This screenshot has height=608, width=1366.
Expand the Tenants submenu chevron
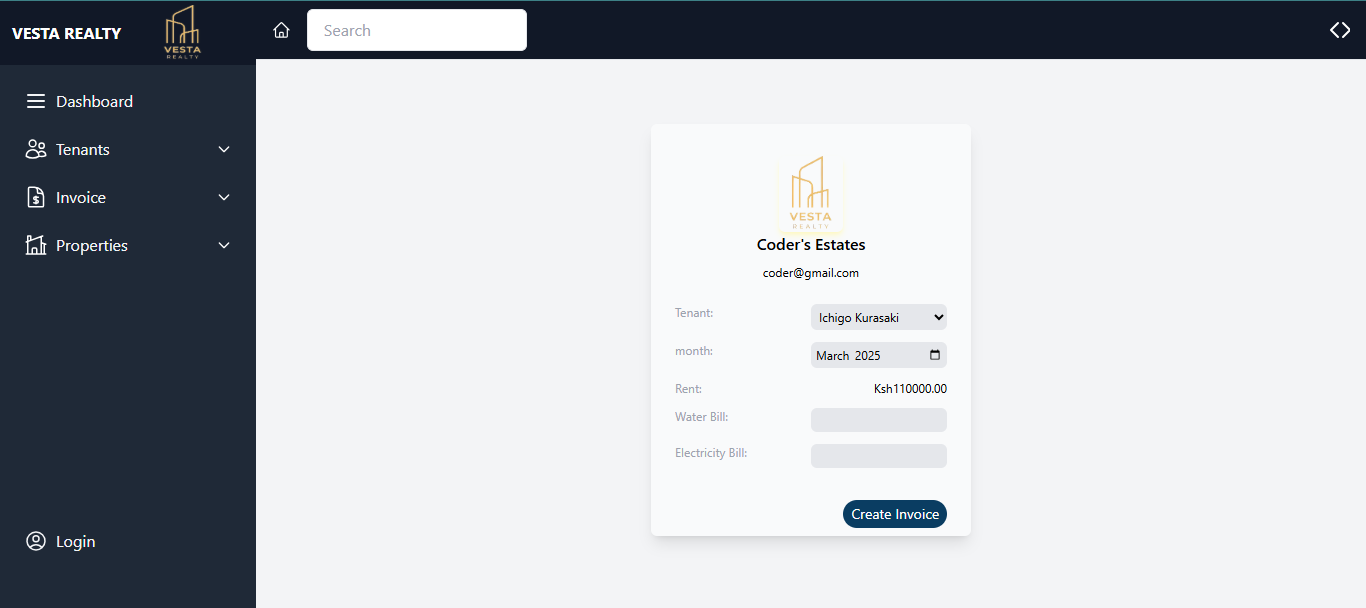(x=224, y=150)
